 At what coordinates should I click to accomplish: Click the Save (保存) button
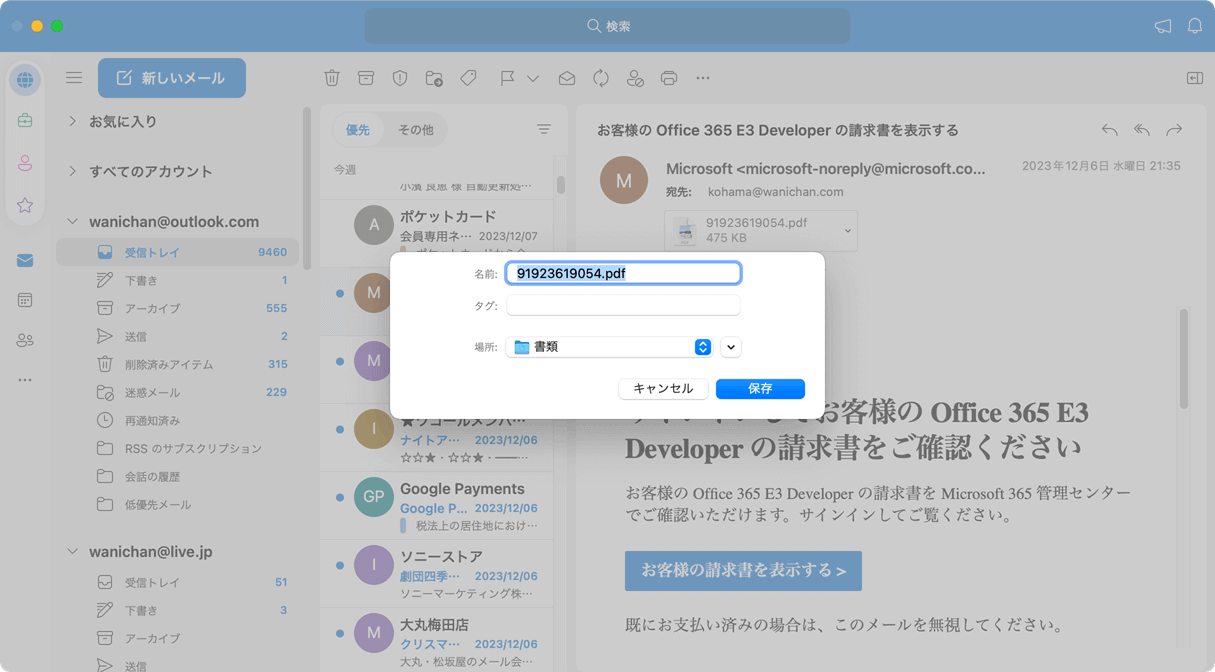pyautogui.click(x=760, y=389)
